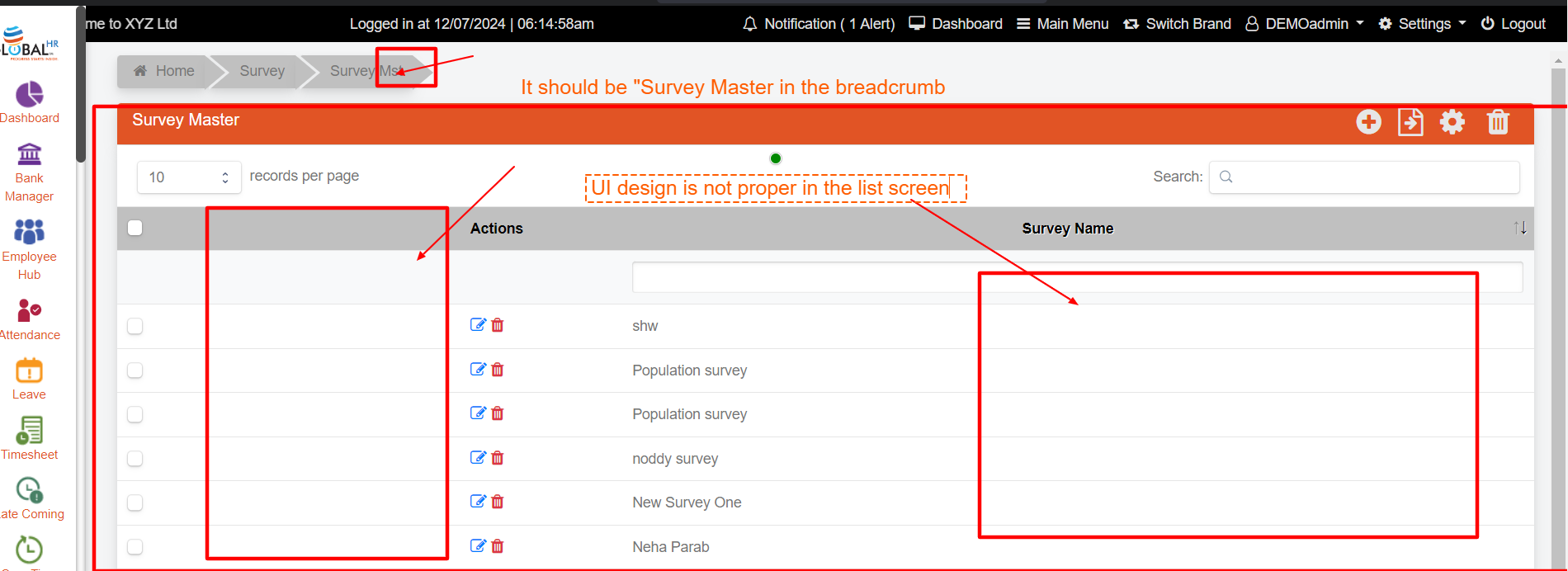Expand the DEMOadmin user dropdown
Image resolution: width=1568 pixels, height=571 pixels.
click(1305, 24)
